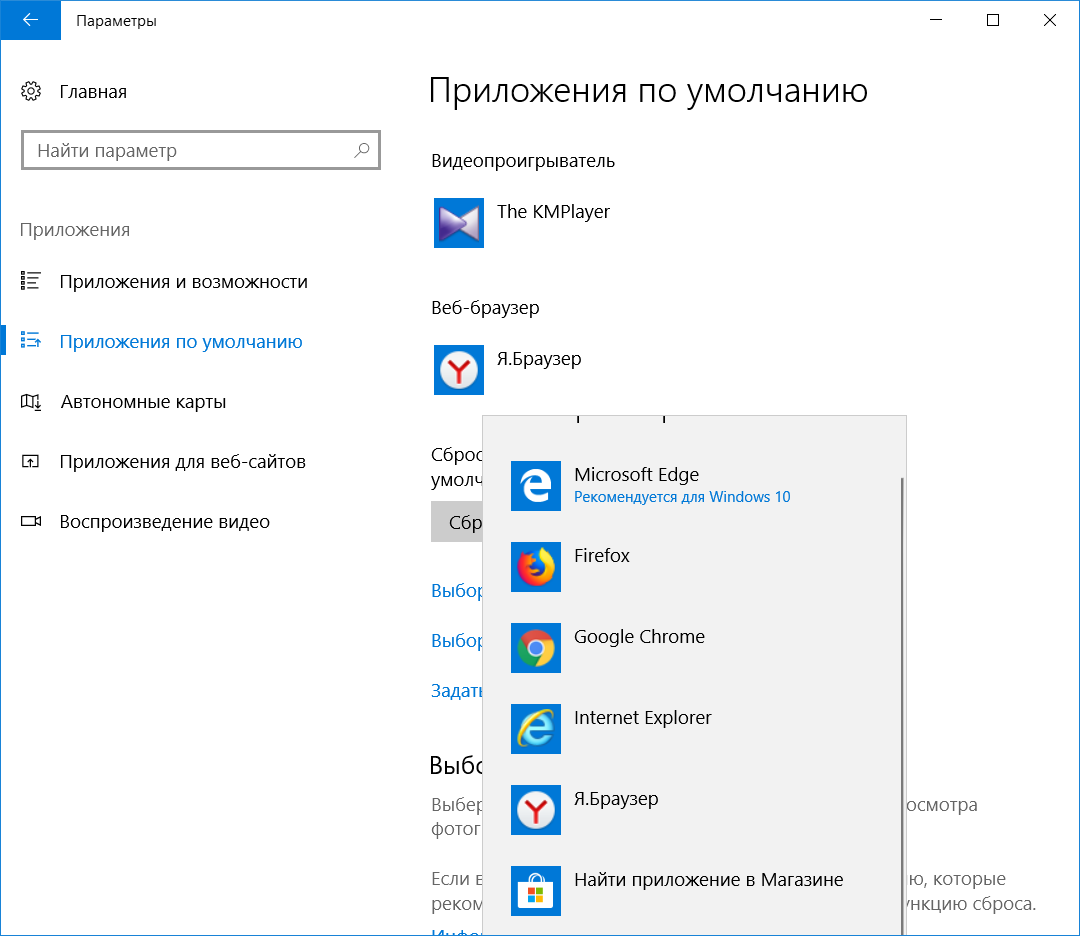Go back using the arrow button

(30, 20)
